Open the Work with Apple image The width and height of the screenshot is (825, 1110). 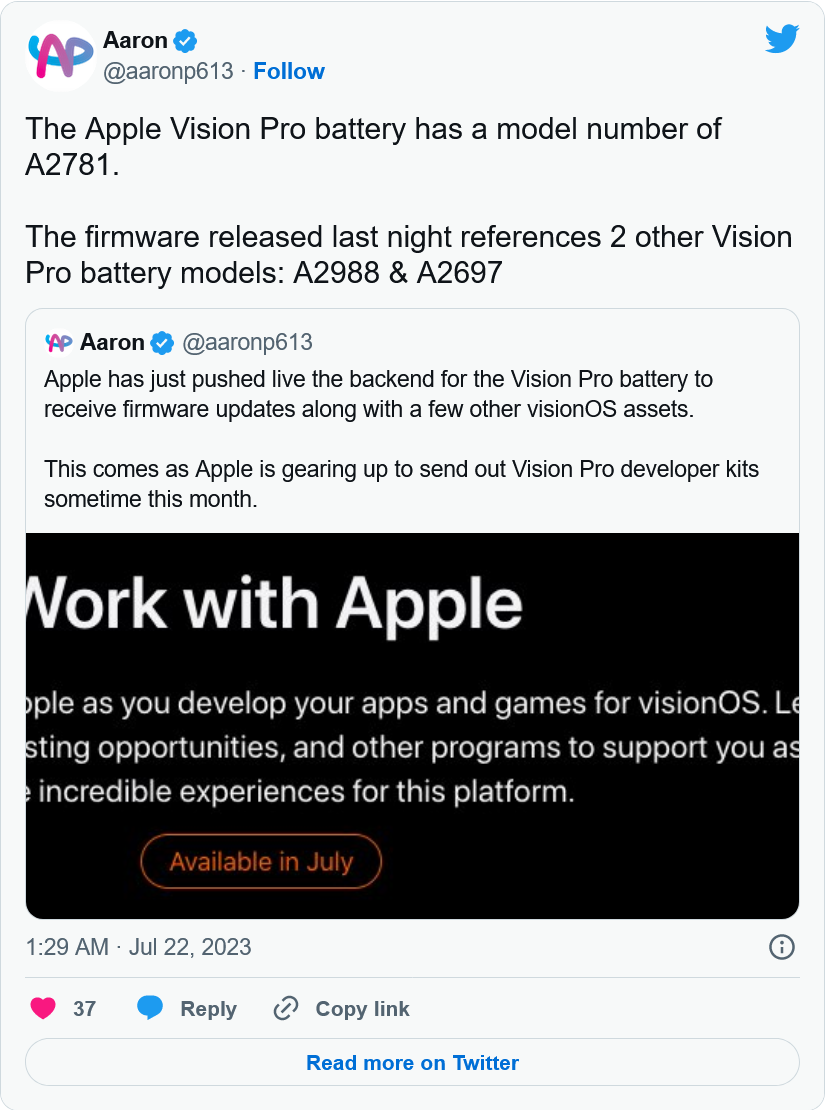click(x=412, y=726)
